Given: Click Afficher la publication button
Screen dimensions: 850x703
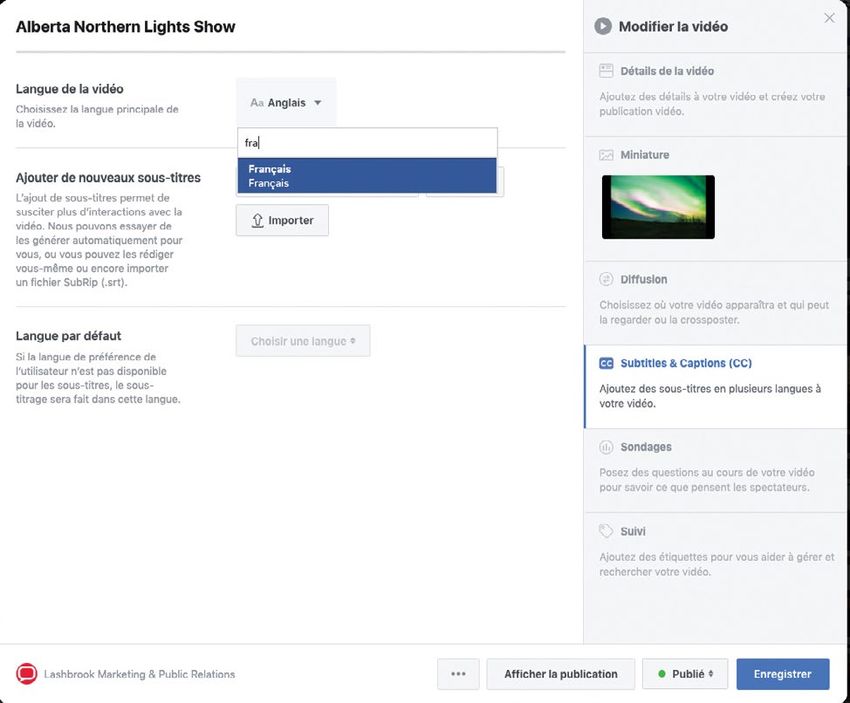Looking at the screenshot, I should (560, 674).
